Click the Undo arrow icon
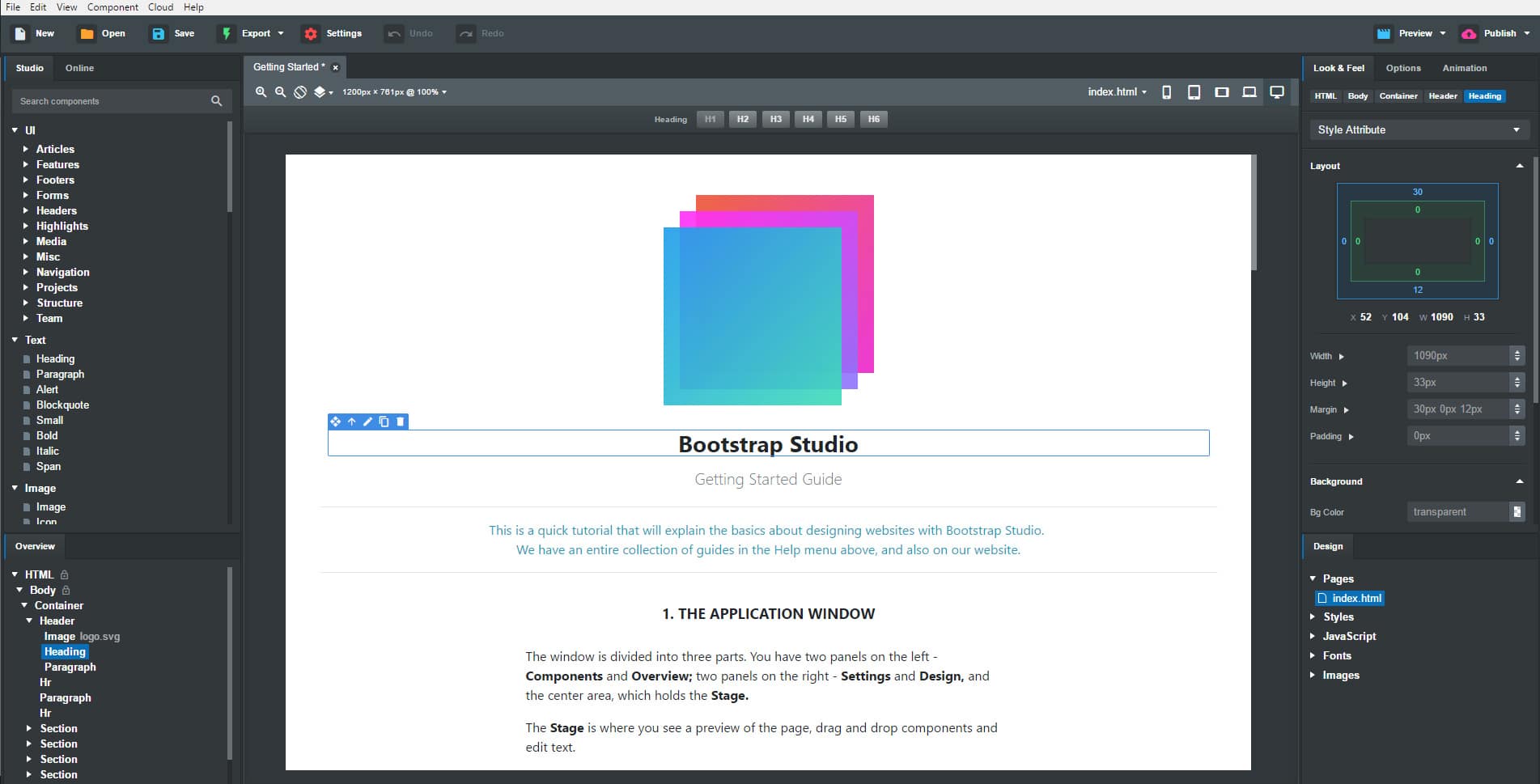The width and height of the screenshot is (1540, 784). (394, 34)
